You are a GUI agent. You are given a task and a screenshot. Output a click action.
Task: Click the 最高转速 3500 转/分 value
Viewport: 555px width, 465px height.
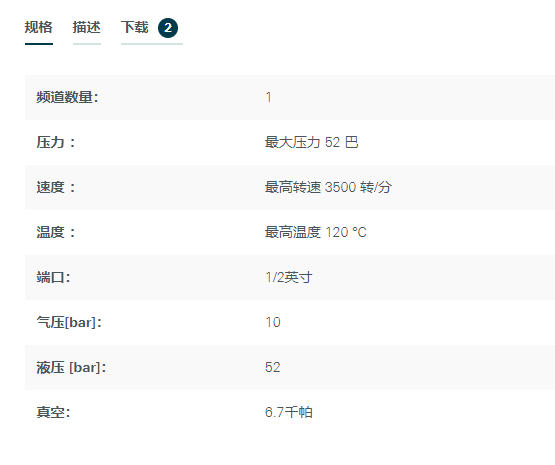pos(328,187)
